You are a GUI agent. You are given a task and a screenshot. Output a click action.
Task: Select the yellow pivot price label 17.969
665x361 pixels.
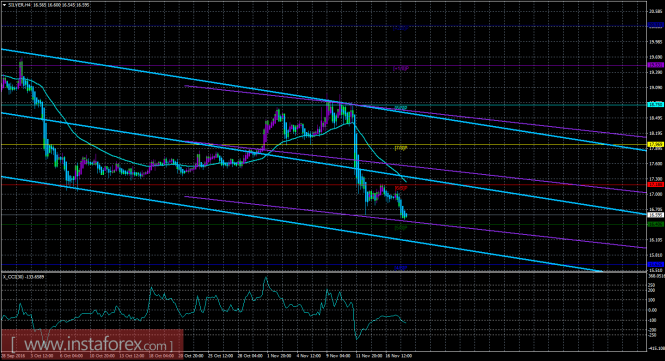pos(656,145)
